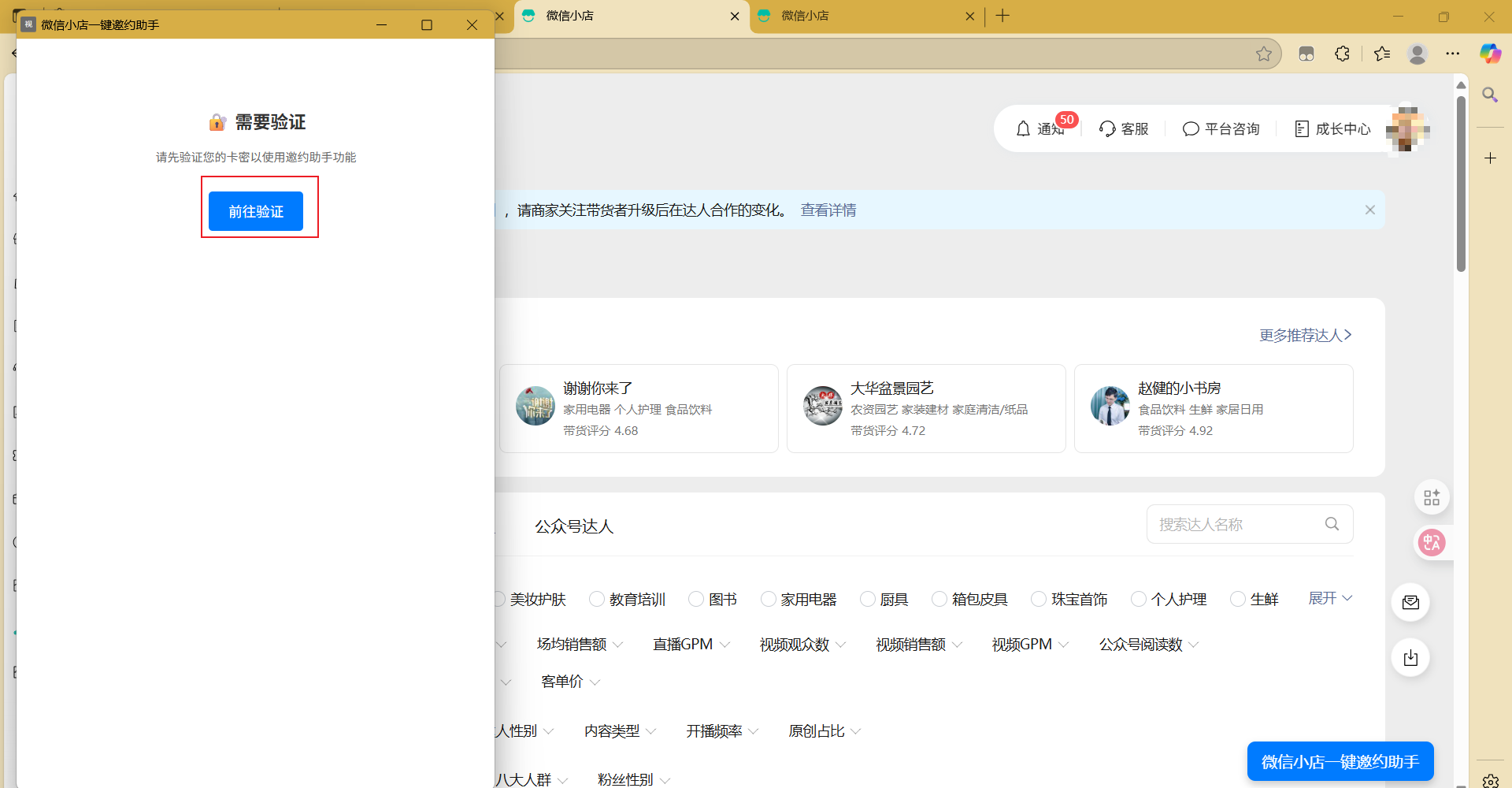
Task: Open 粉丝性别 filter dropdown
Action: click(x=634, y=779)
